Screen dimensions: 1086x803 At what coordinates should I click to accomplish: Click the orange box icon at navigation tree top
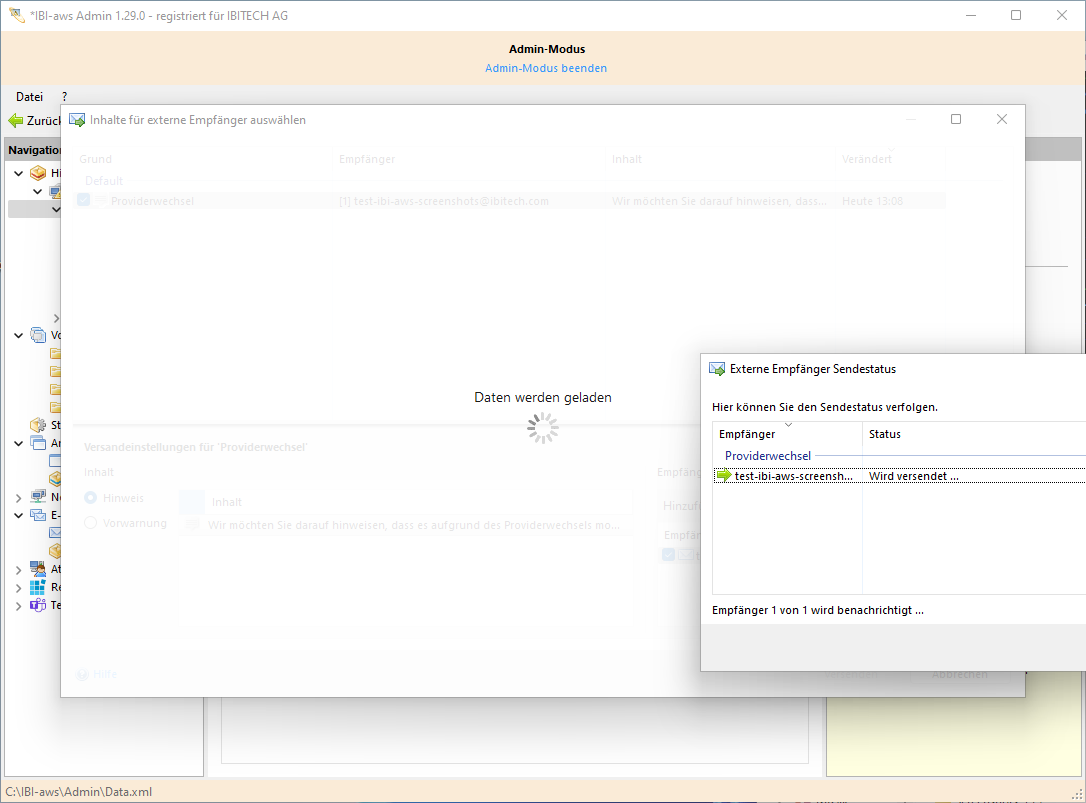(x=38, y=173)
